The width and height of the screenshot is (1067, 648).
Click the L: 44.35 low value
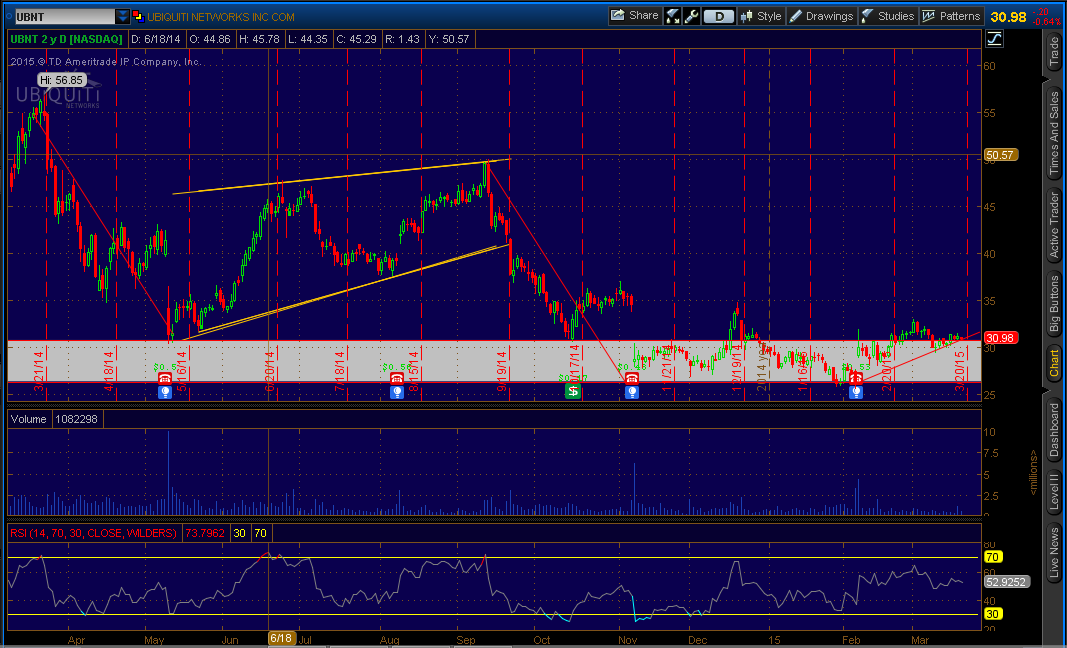pyautogui.click(x=308, y=39)
